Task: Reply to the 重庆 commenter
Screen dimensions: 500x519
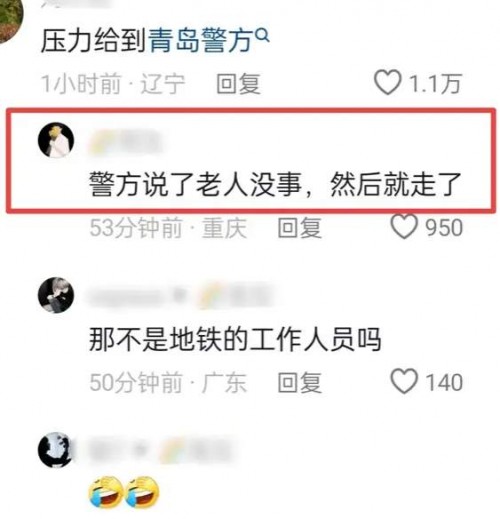Action: pyautogui.click(x=300, y=228)
